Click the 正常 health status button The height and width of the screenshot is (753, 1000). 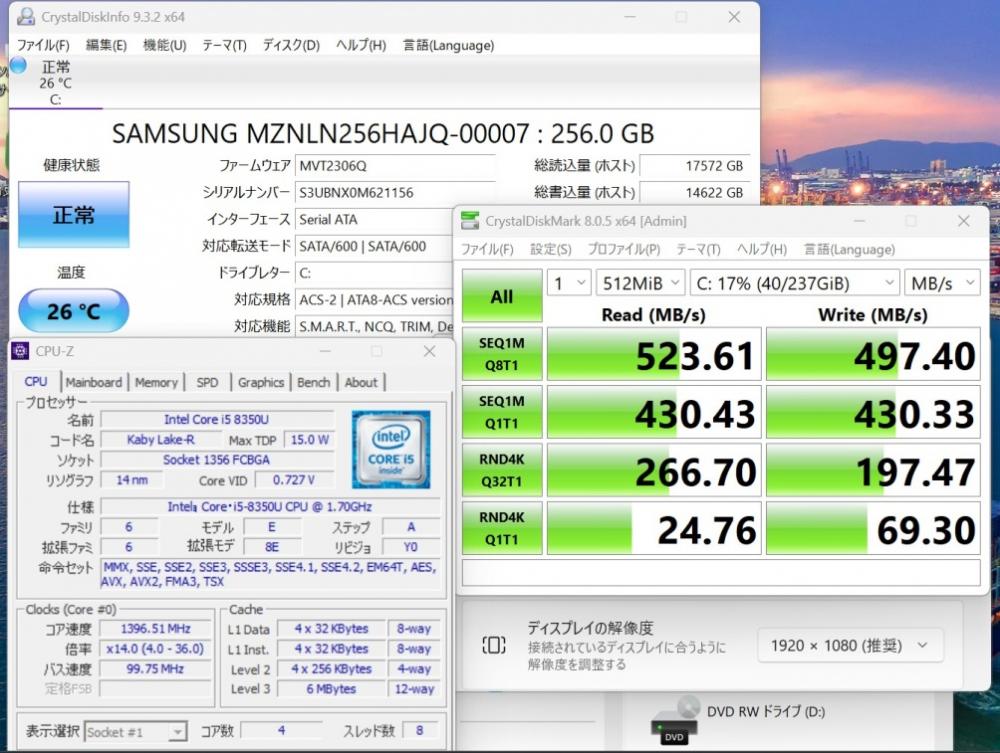[x=74, y=215]
